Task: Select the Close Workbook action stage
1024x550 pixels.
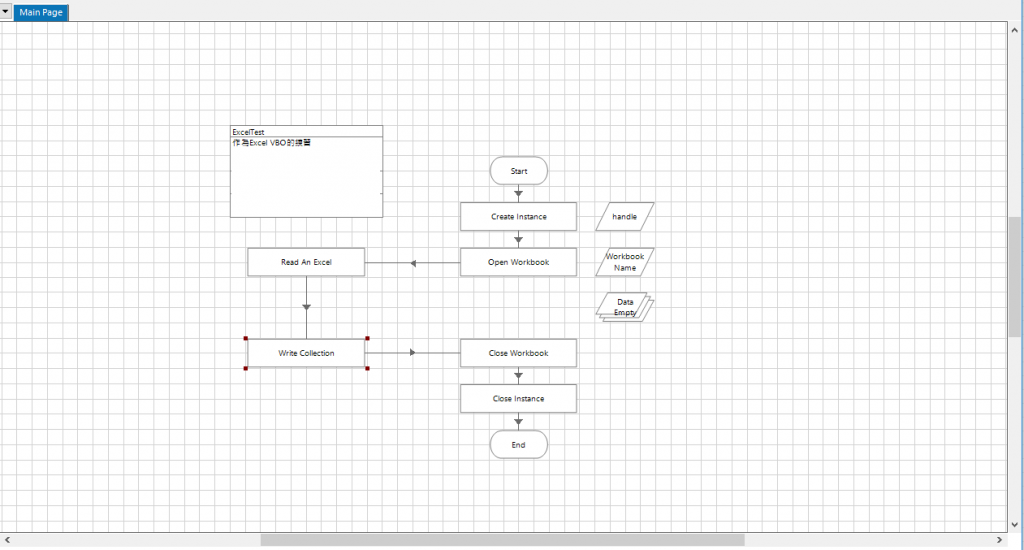Action: [x=519, y=353]
